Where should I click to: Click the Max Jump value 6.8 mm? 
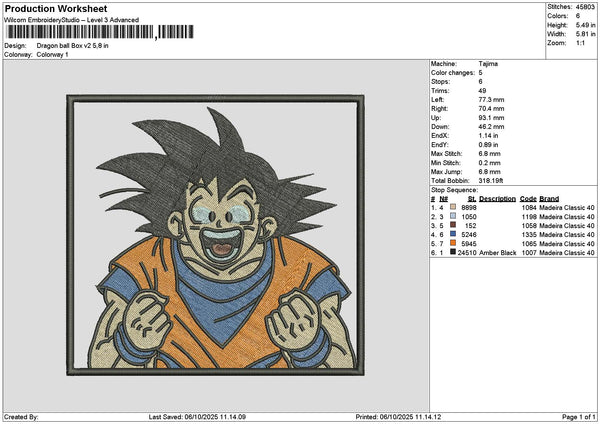coord(489,172)
